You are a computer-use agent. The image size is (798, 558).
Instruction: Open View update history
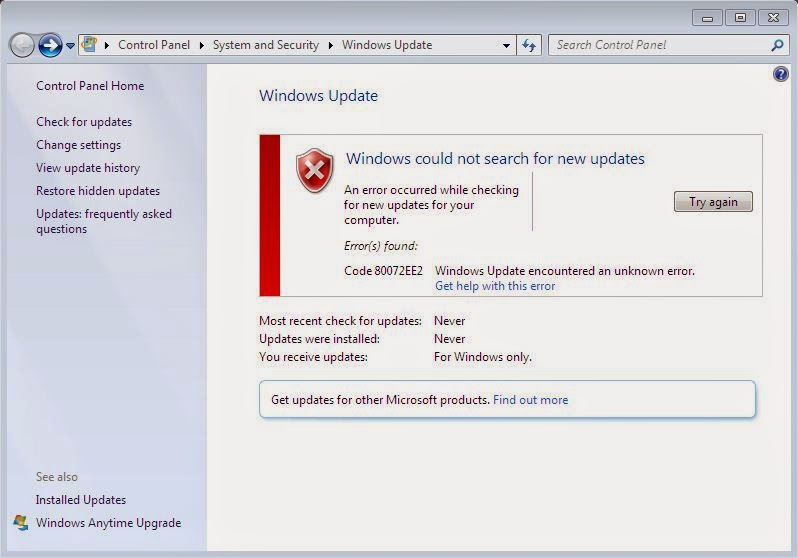(88, 168)
